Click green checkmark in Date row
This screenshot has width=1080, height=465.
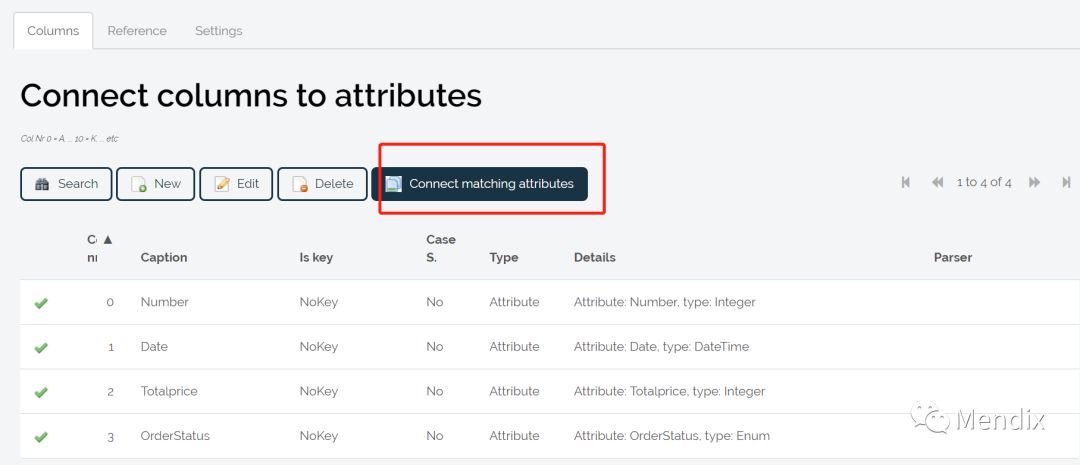pos(41,347)
